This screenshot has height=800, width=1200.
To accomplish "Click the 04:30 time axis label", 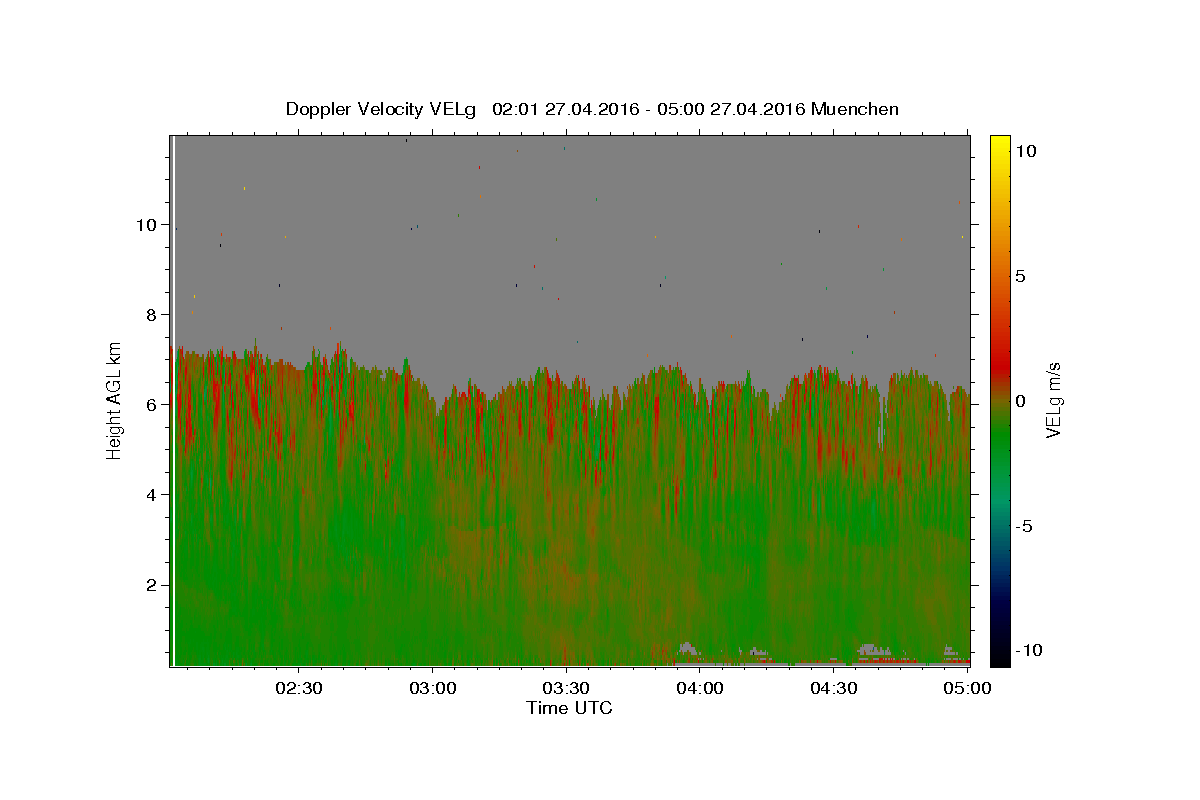I will click(x=833, y=688).
